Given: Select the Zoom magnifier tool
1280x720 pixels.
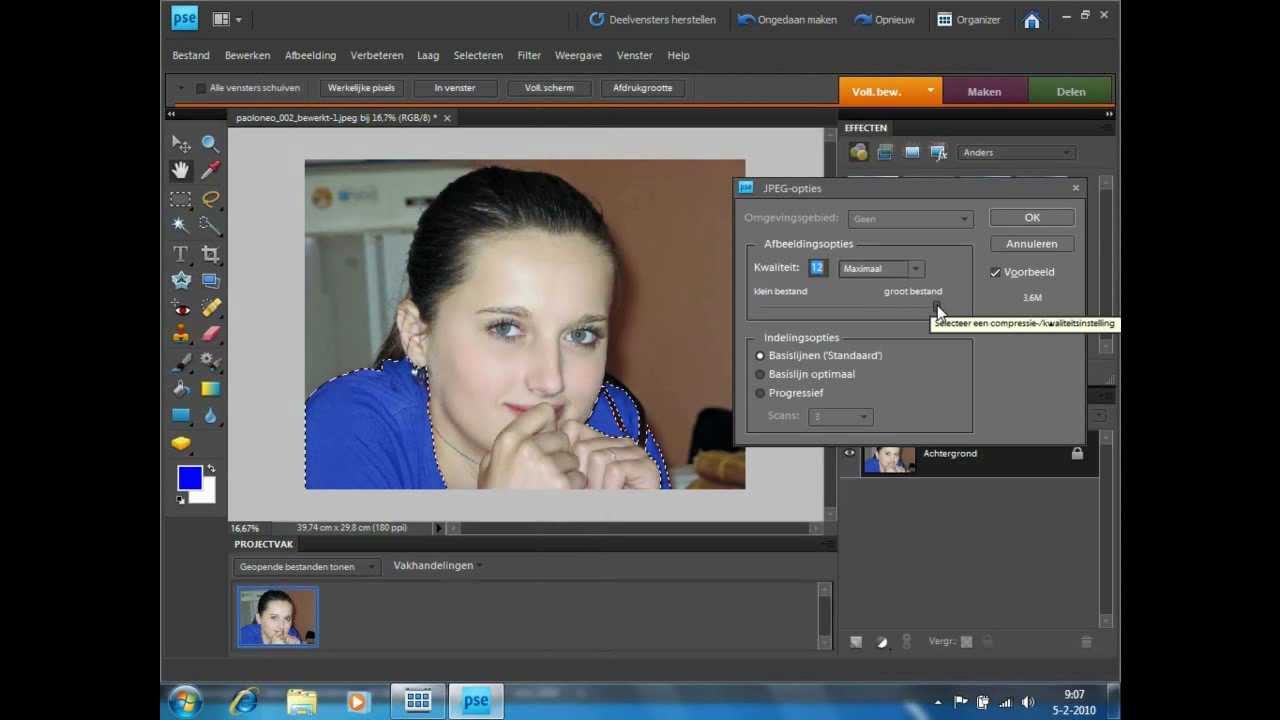Looking at the screenshot, I should click(210, 144).
